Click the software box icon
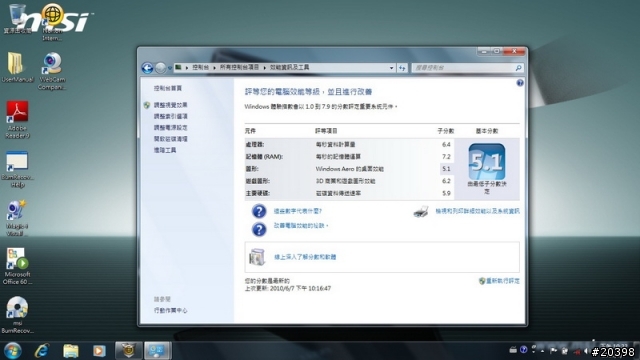Screen dimensions: 640x360 tap(257, 257)
